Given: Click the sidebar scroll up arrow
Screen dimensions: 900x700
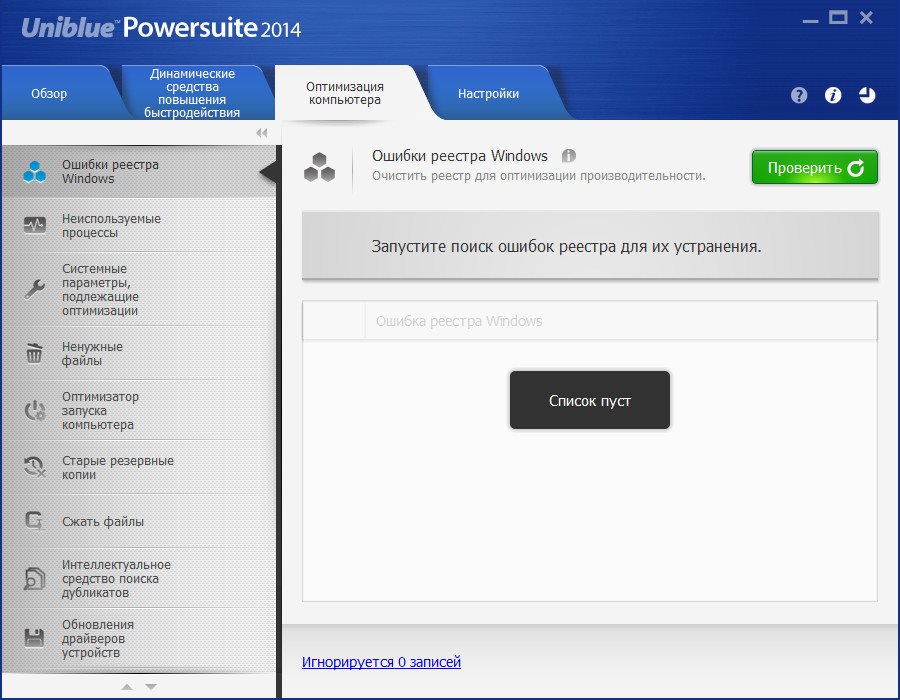Looking at the screenshot, I should point(127,687).
